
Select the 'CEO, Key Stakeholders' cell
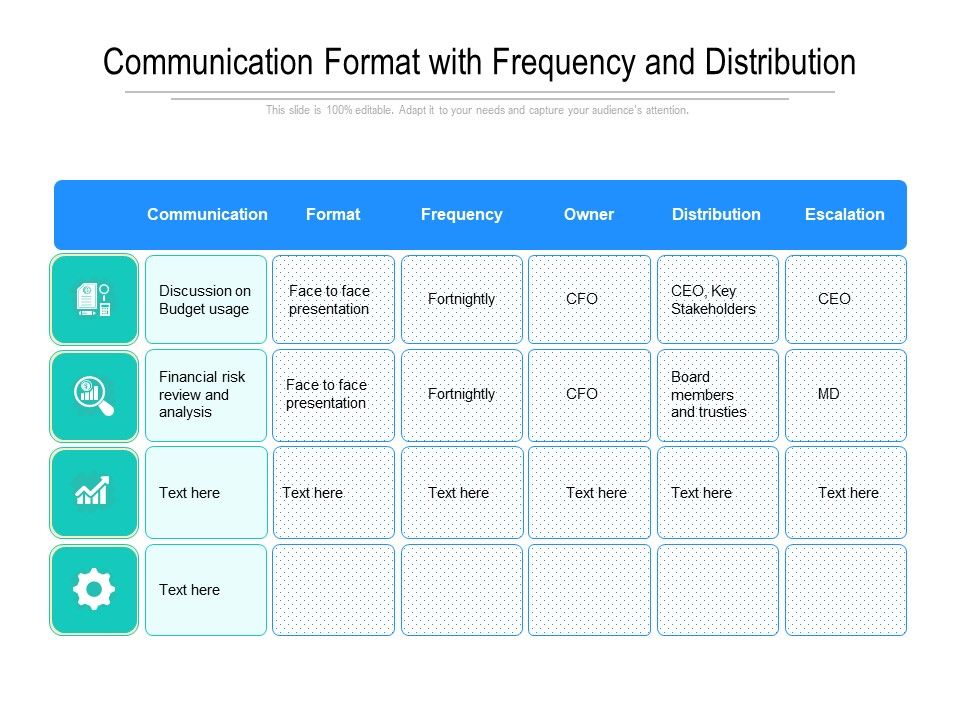(718, 299)
